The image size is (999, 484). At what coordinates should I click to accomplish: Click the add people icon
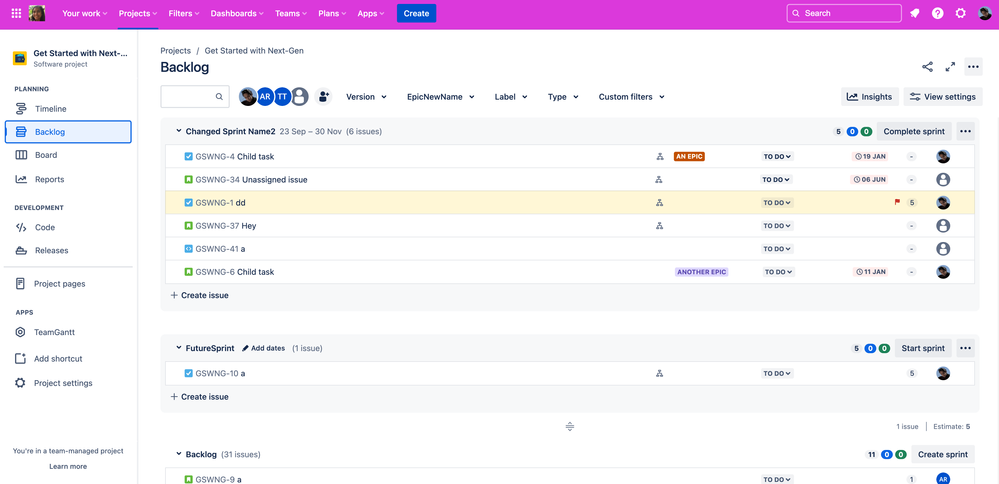coord(324,97)
